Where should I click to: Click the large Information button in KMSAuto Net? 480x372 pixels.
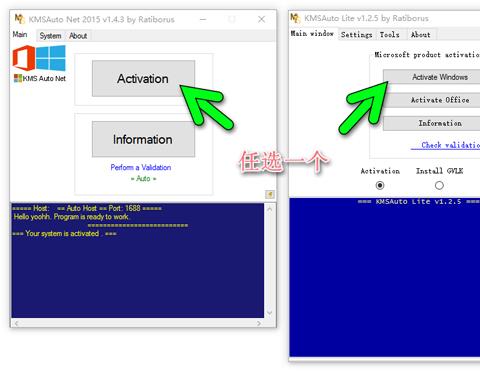143,139
